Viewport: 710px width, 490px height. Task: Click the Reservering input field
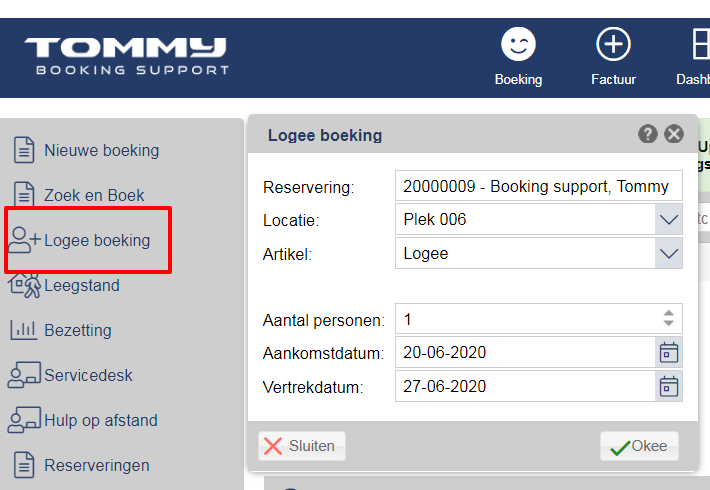(x=538, y=186)
